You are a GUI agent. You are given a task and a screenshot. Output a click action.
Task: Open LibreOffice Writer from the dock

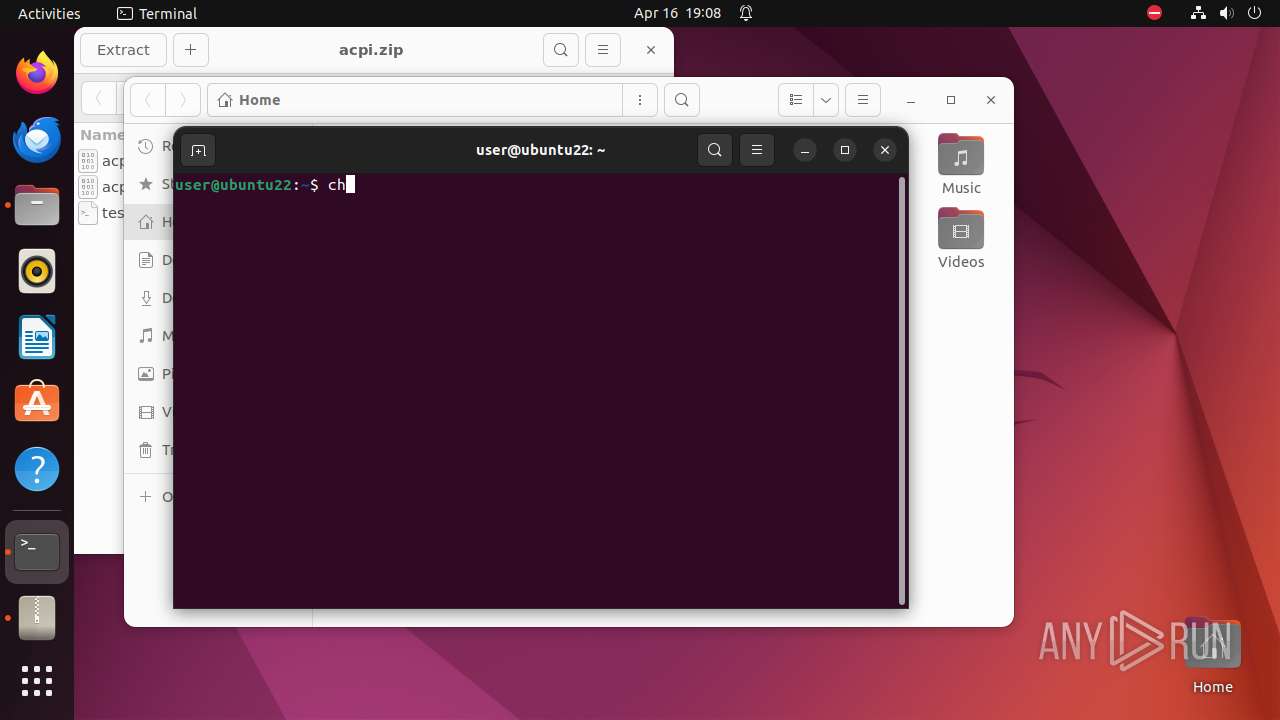37,337
